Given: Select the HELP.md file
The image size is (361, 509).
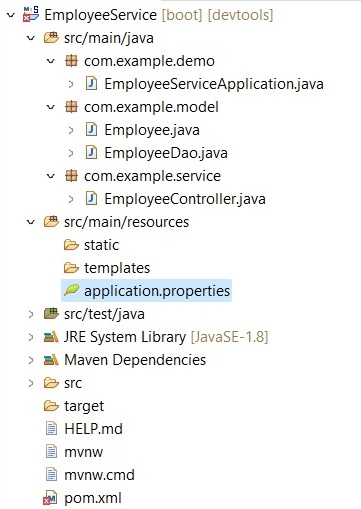Looking at the screenshot, I should pyautogui.click(x=93, y=429).
